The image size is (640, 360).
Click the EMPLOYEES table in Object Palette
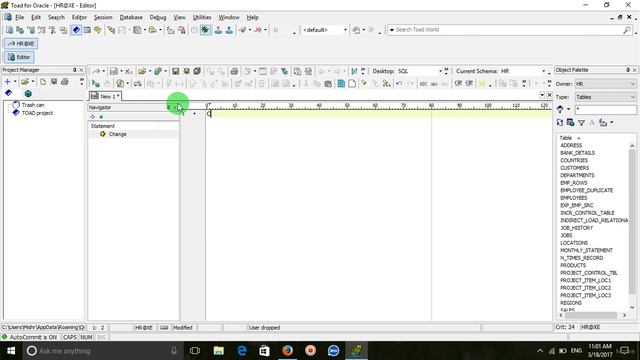573,198
